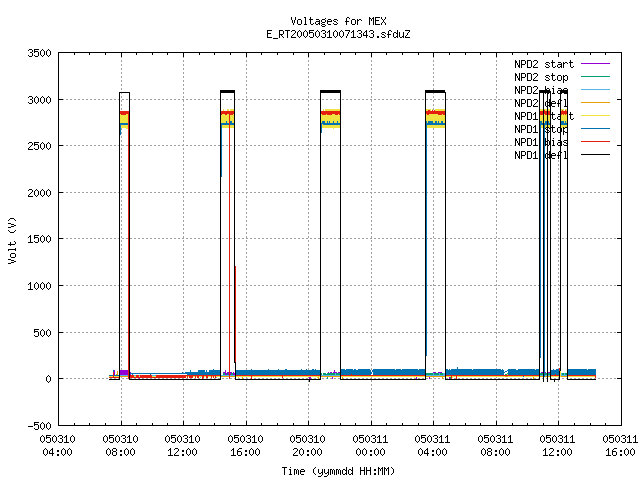
Task: Click the light blue NPD2 bias legend line
Action: tap(595, 90)
